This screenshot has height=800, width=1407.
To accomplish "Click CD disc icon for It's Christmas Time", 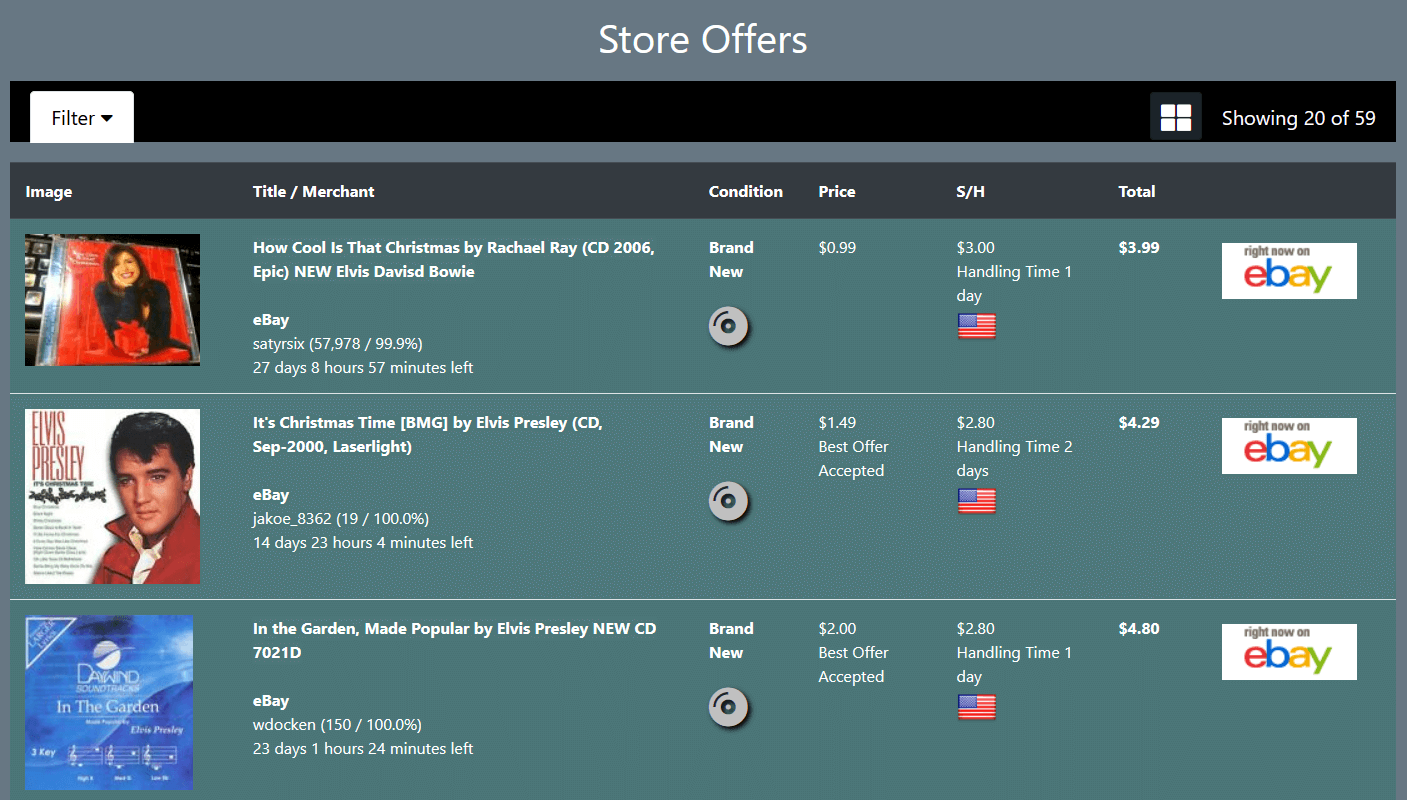I will point(729,502).
